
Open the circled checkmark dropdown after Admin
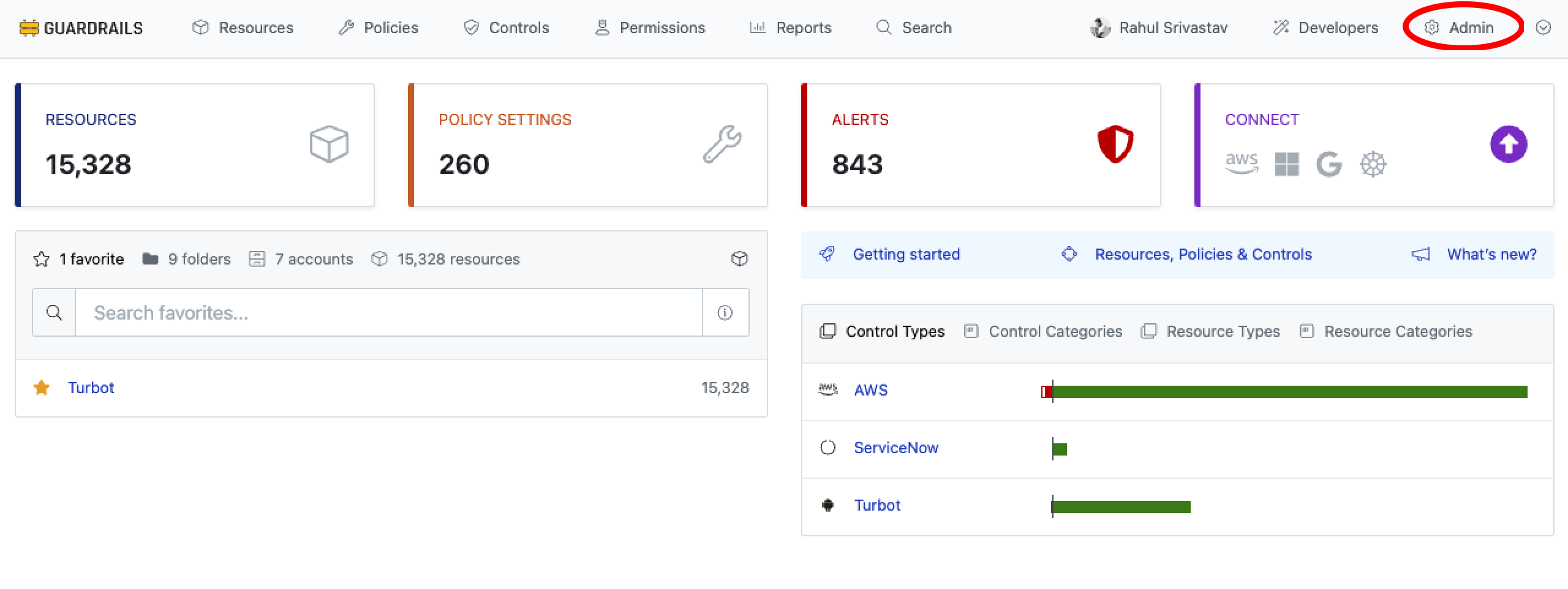tap(1543, 28)
